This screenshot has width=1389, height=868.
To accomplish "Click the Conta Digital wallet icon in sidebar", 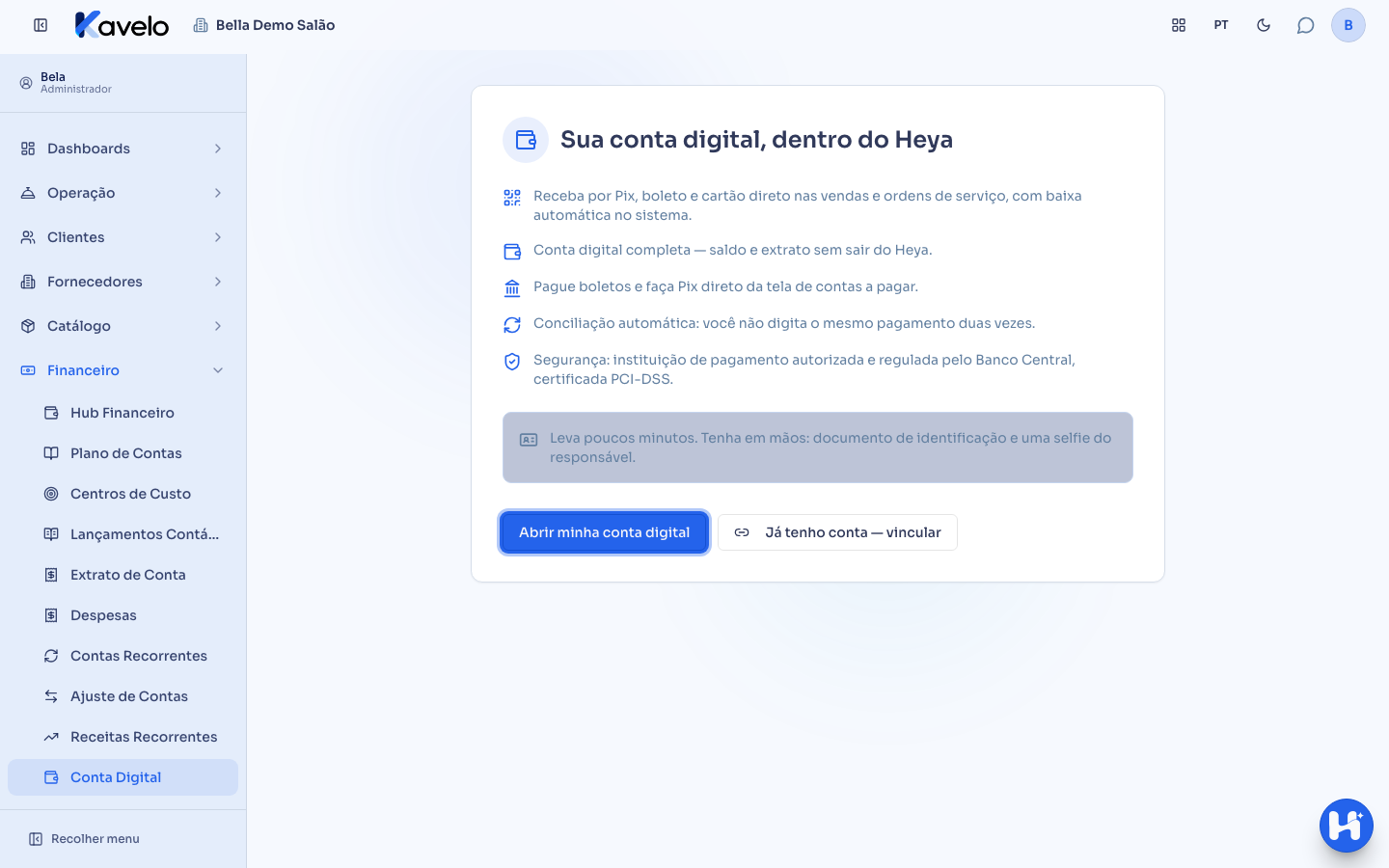I will [x=51, y=777].
